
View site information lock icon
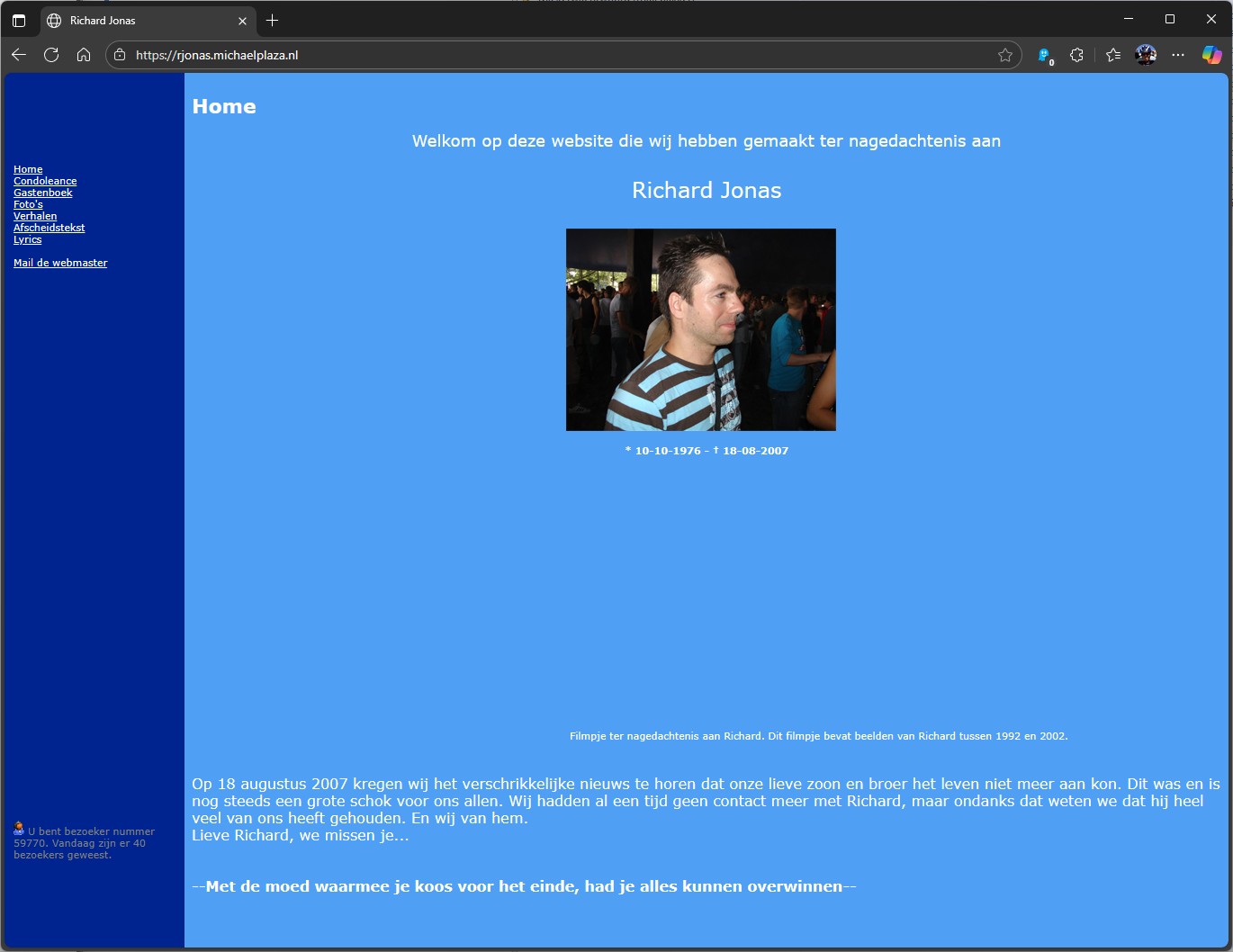tap(120, 55)
